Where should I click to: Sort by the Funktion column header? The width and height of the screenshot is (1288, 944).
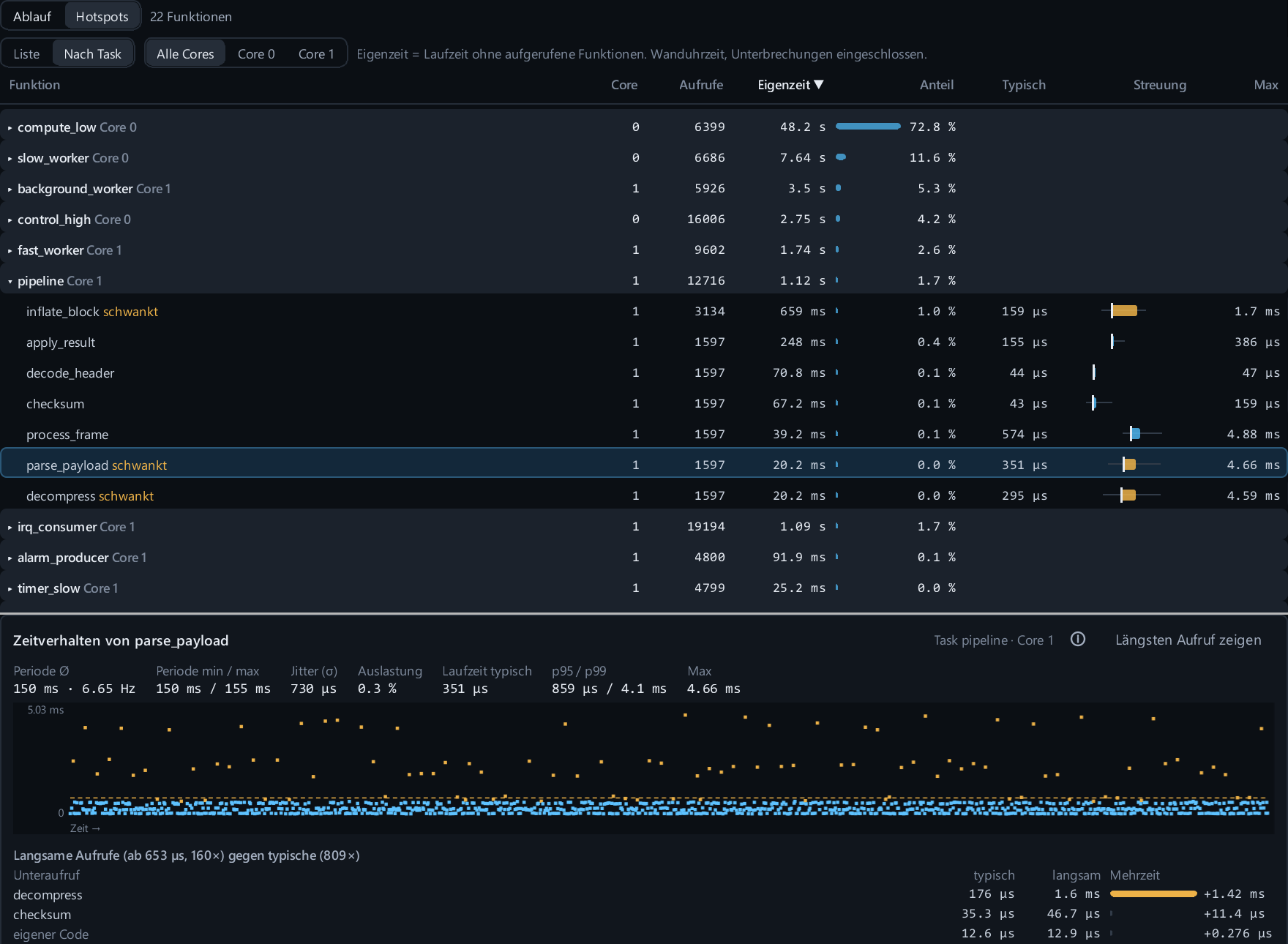point(34,85)
